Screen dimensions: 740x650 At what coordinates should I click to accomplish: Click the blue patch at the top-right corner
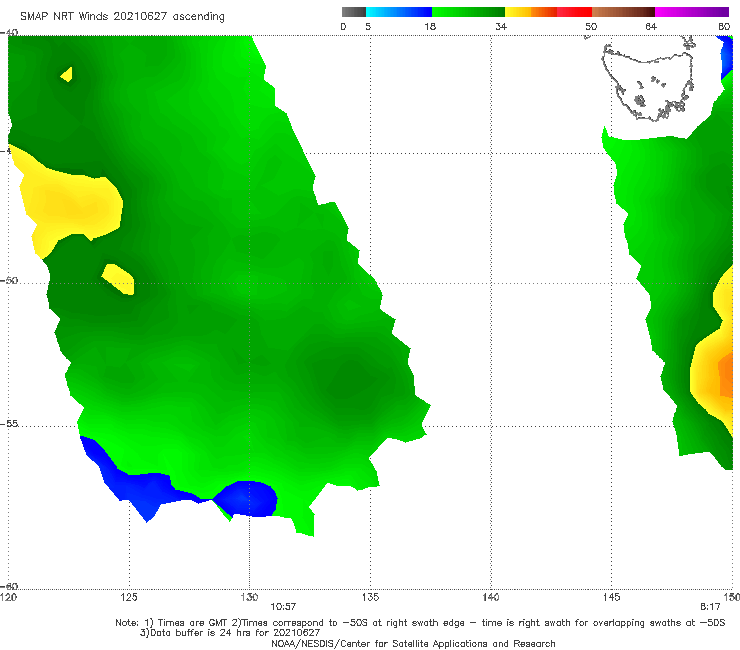click(x=727, y=58)
